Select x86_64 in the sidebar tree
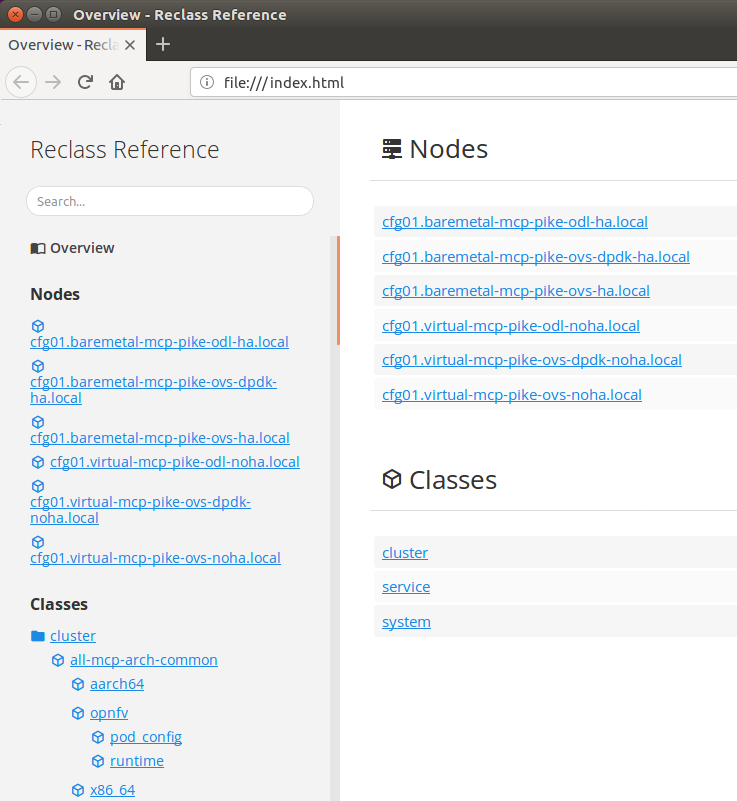The width and height of the screenshot is (737, 801). click(x=112, y=790)
